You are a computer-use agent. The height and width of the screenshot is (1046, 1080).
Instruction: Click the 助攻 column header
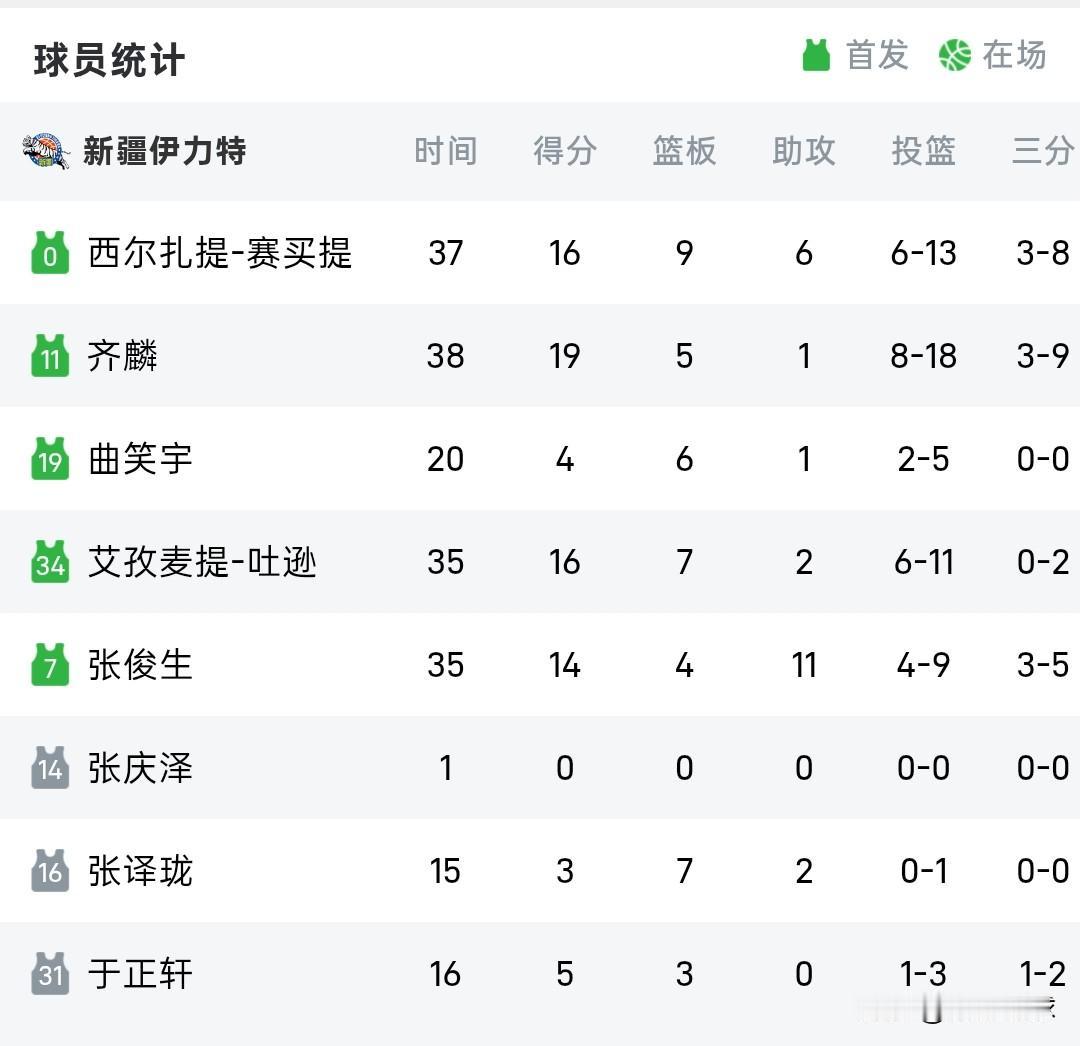click(804, 151)
